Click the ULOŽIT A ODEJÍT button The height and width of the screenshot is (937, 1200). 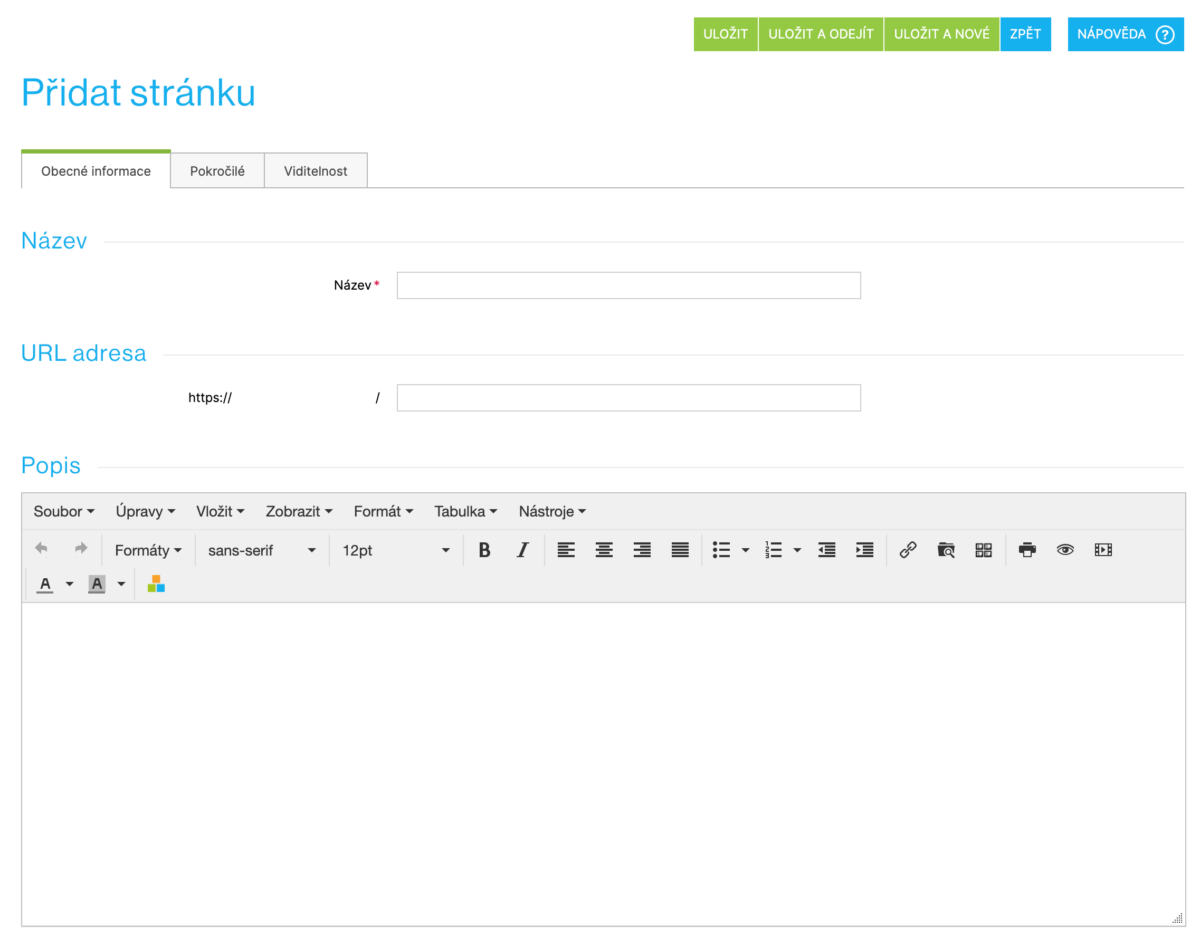(821, 34)
